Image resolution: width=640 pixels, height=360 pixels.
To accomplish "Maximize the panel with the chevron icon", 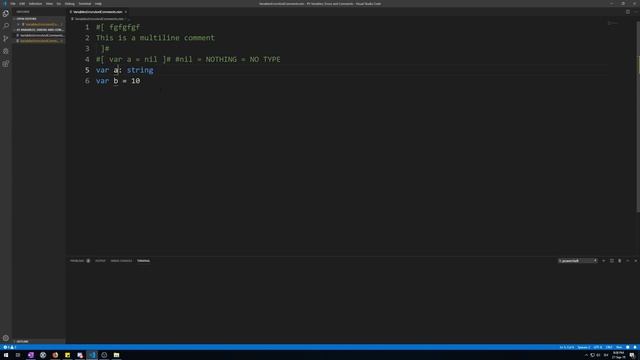I will [628, 260].
